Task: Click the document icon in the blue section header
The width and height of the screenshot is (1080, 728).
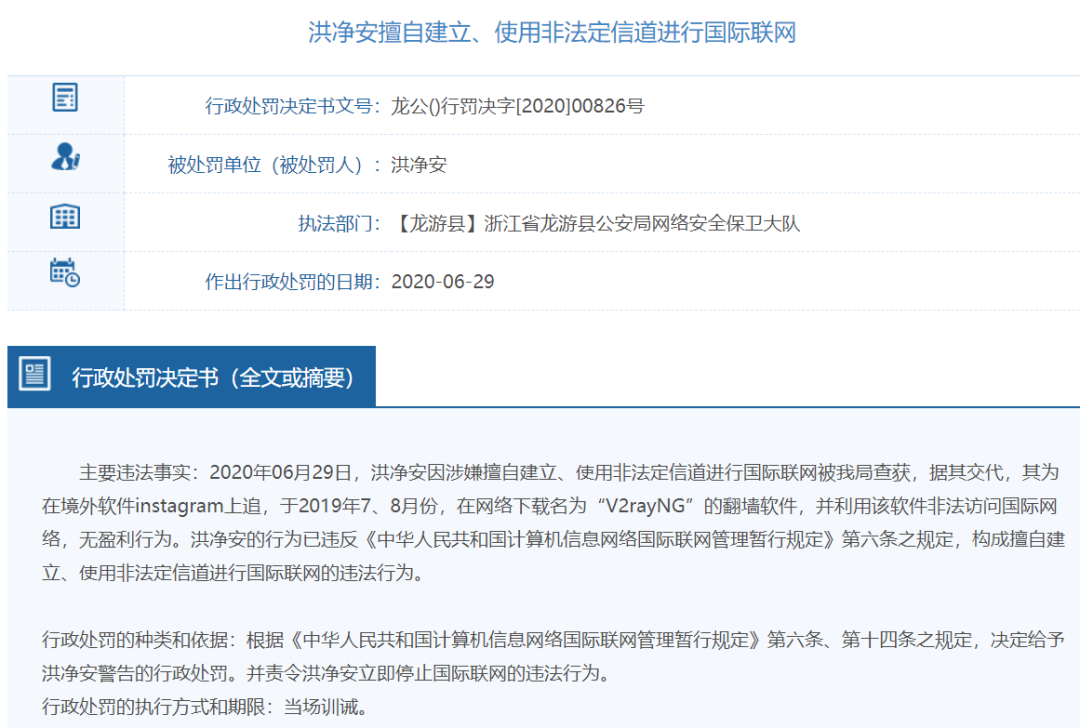Action: coord(36,376)
